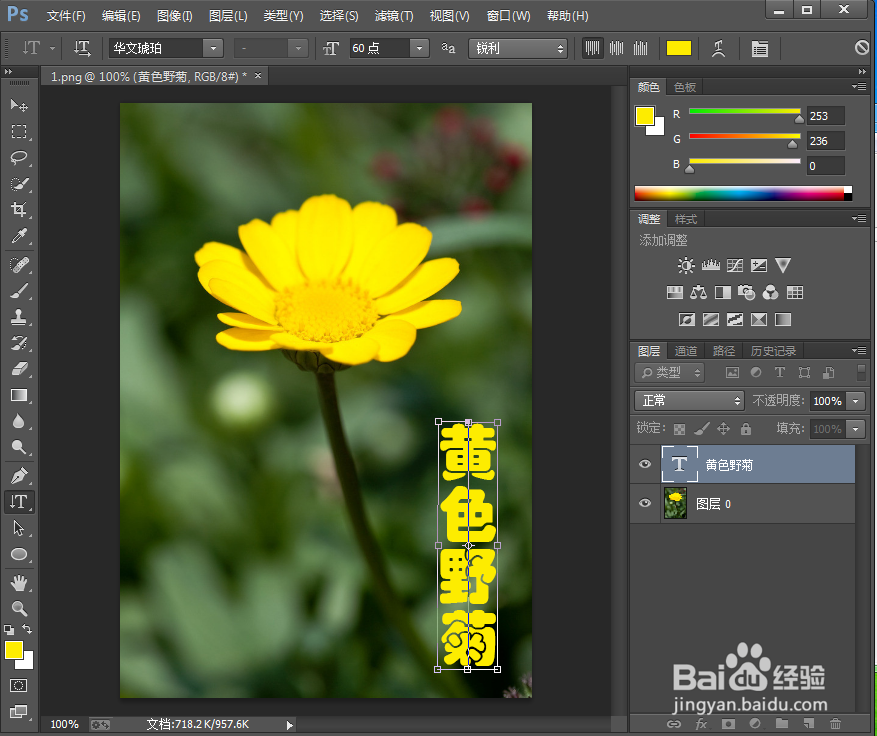Lock all layer attributes

pyautogui.click(x=746, y=428)
